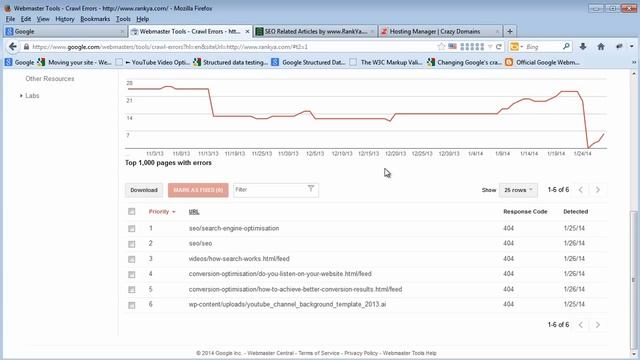The height and width of the screenshot is (360, 640).
Task: Close the Google tab
Action: pos(122,31)
